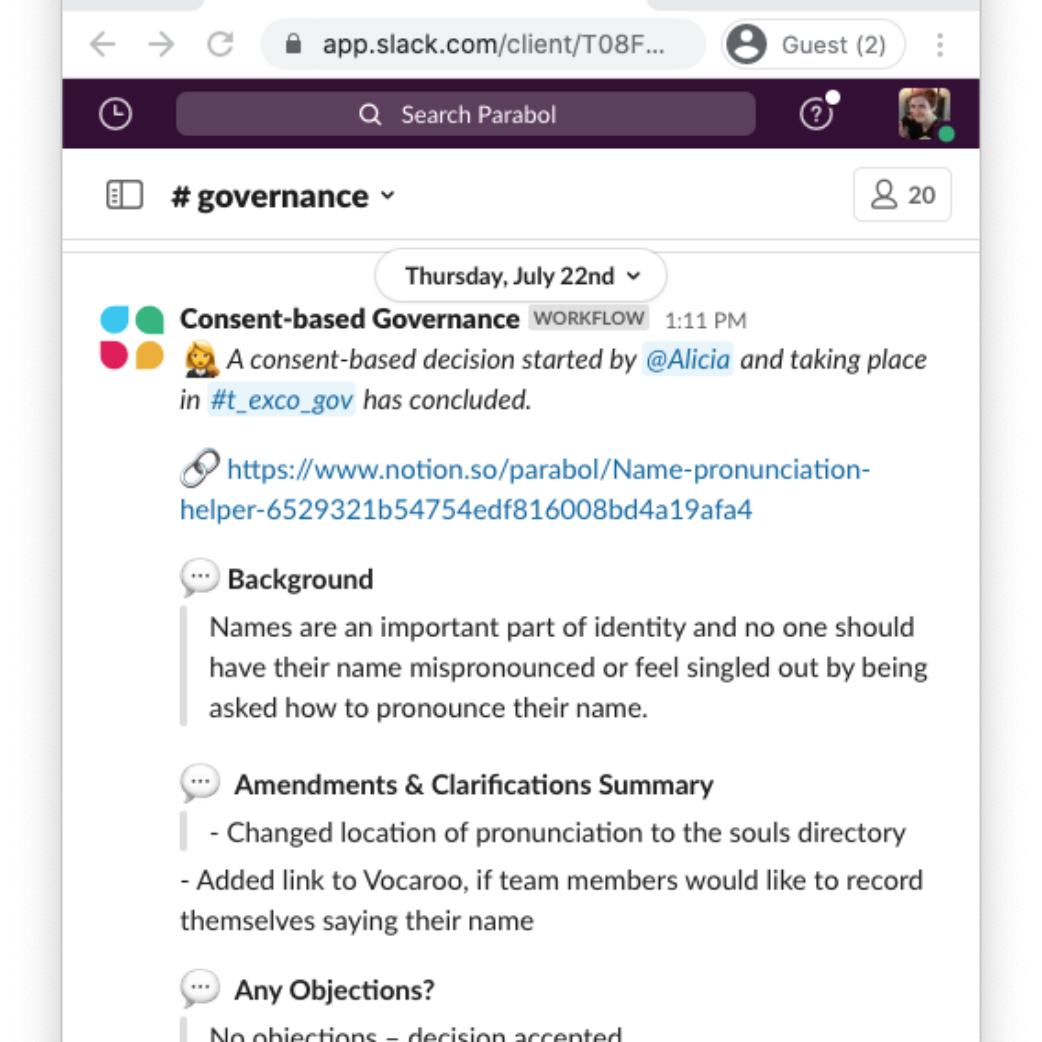
Task: Go forward in browser history
Action: coord(161,45)
